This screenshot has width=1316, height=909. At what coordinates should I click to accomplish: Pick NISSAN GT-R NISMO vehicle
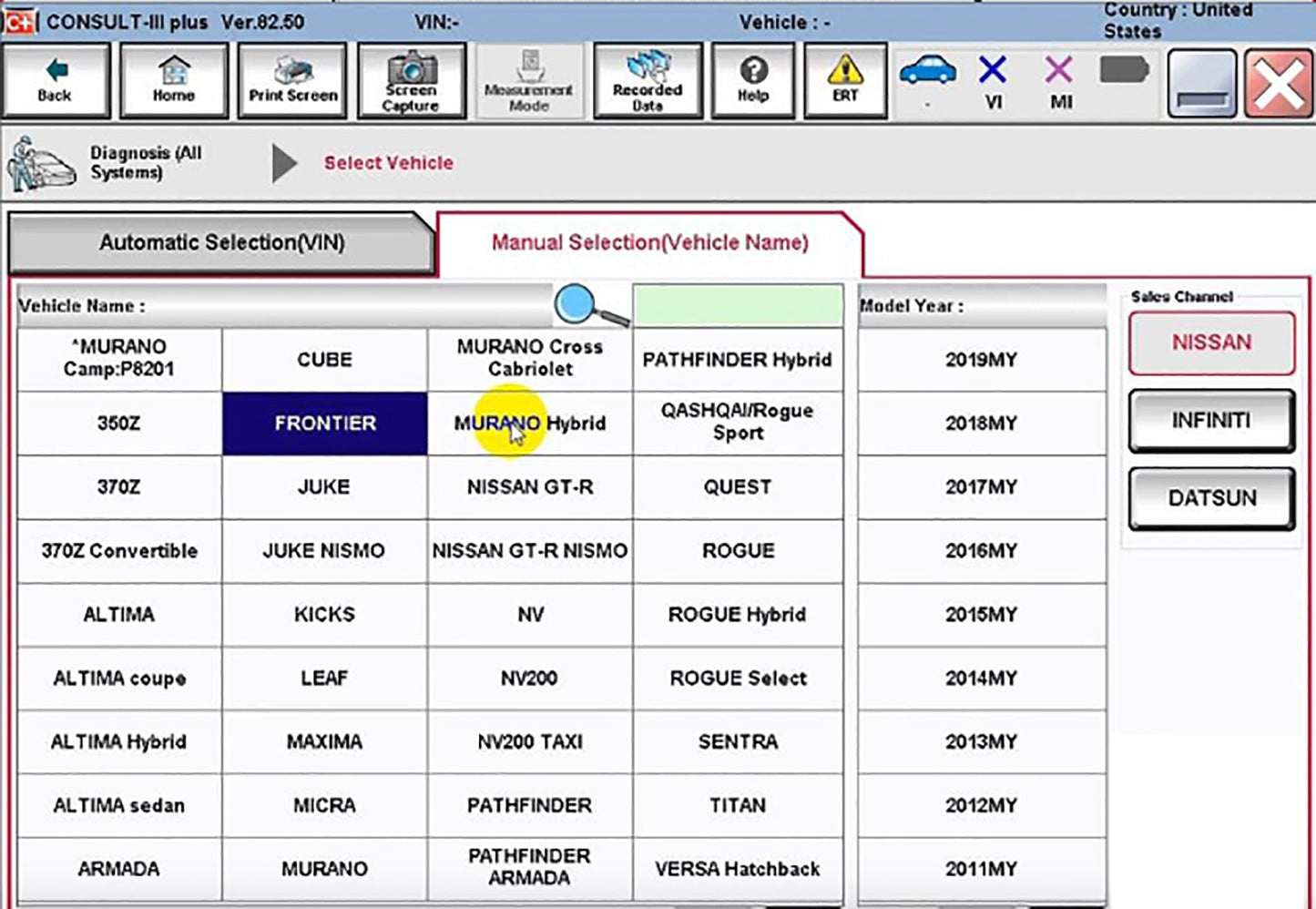pyautogui.click(x=529, y=551)
